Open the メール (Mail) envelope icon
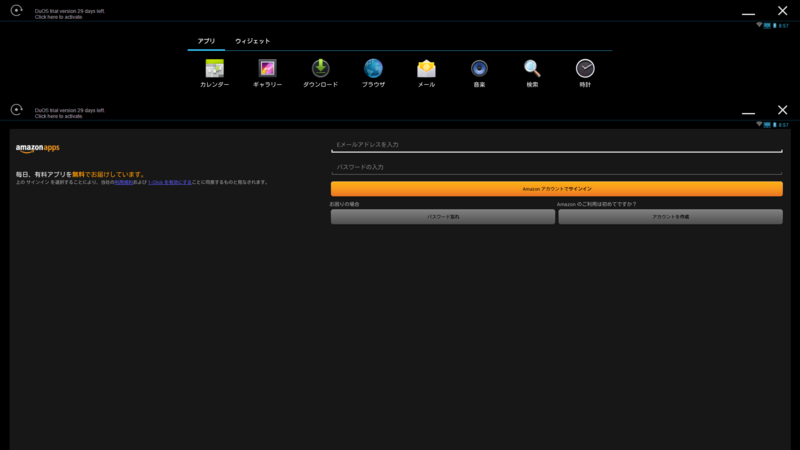The image size is (800, 450). (x=426, y=68)
